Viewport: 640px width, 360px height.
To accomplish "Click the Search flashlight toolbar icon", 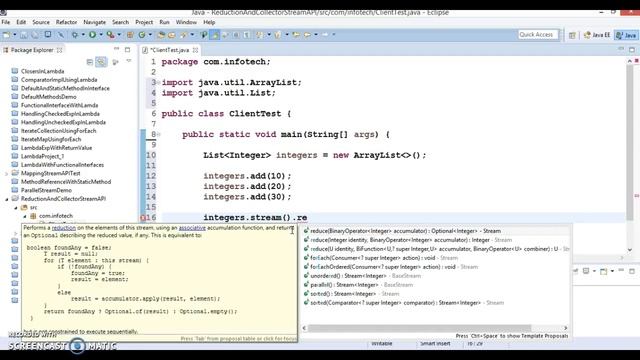I will pyautogui.click(x=184, y=35).
